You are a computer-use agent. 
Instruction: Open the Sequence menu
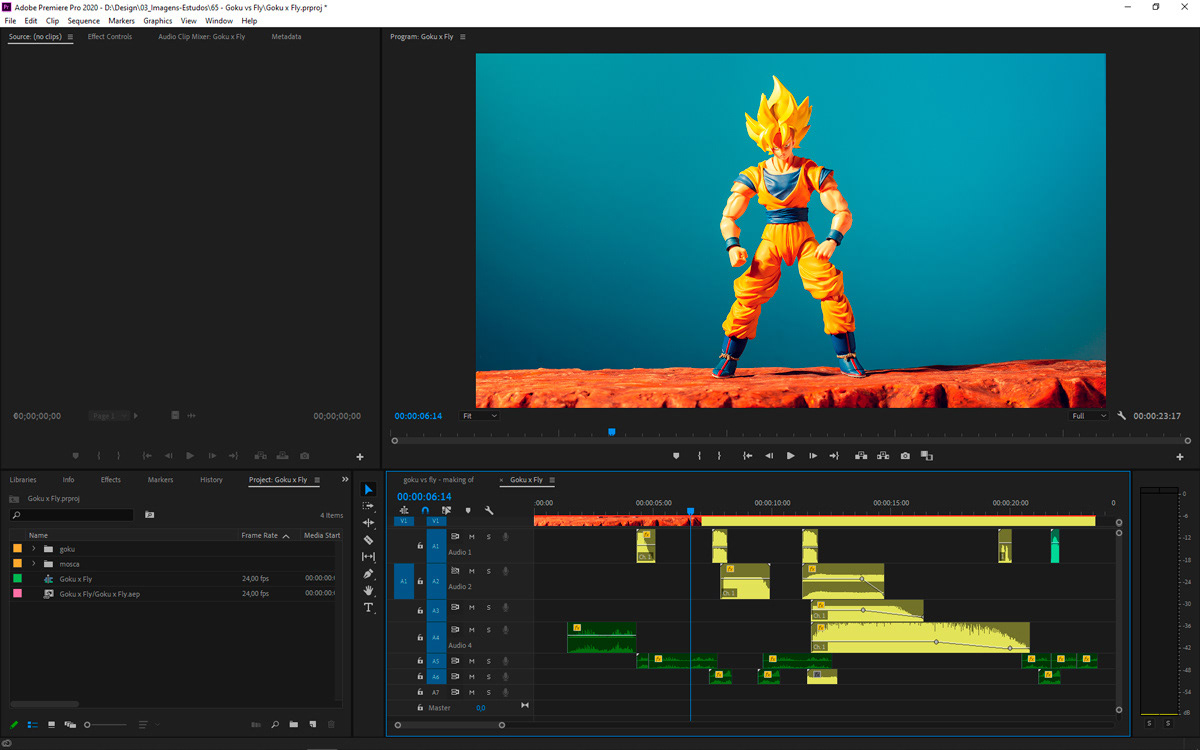click(83, 21)
